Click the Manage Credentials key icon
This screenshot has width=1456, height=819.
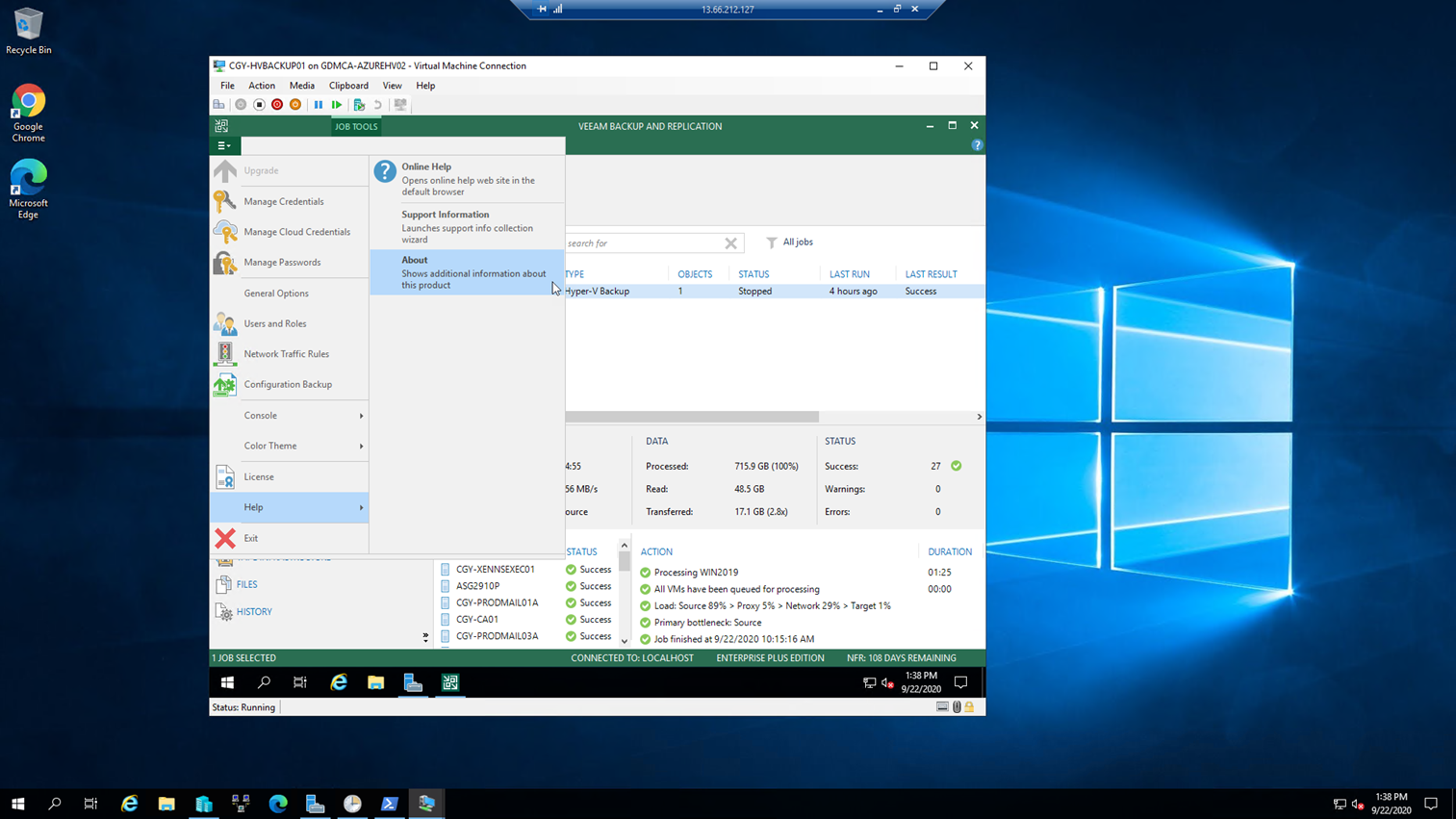click(x=225, y=201)
